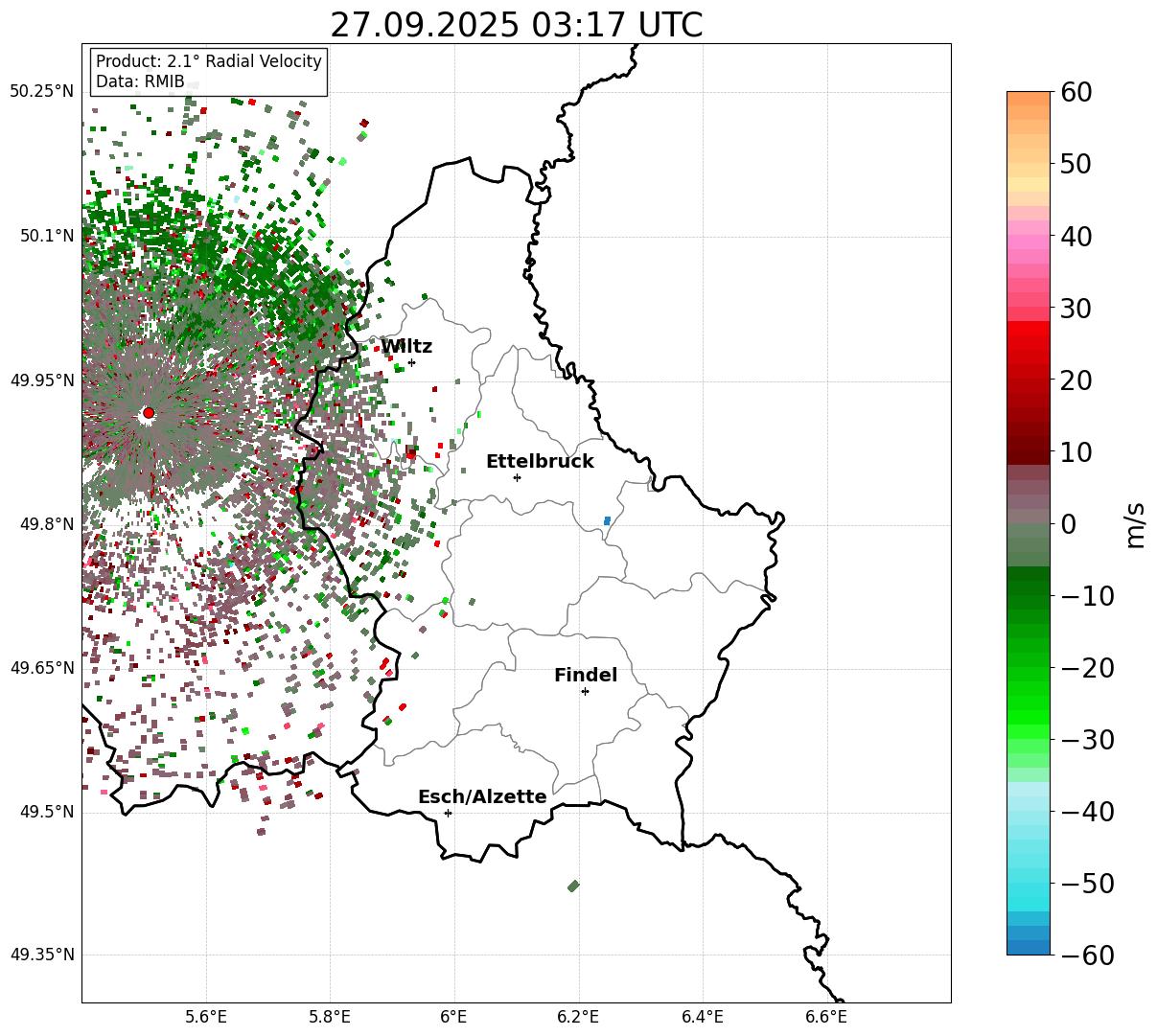Viewport: 1157px width, 1036px height.
Task: Click the 6.4°E longitude tick label
Action: click(x=702, y=1017)
